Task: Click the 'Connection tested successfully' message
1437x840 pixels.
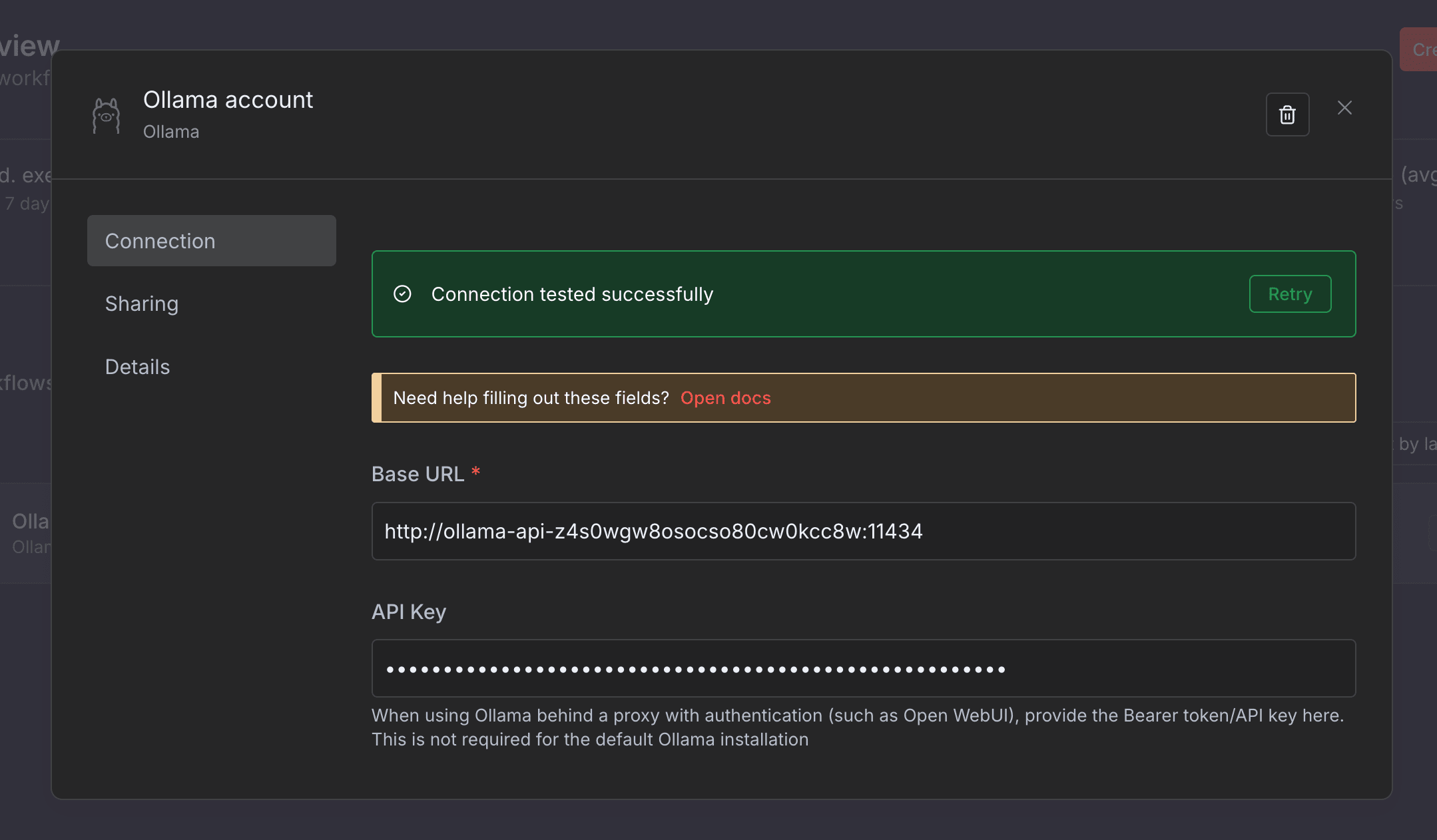Action: pos(572,294)
